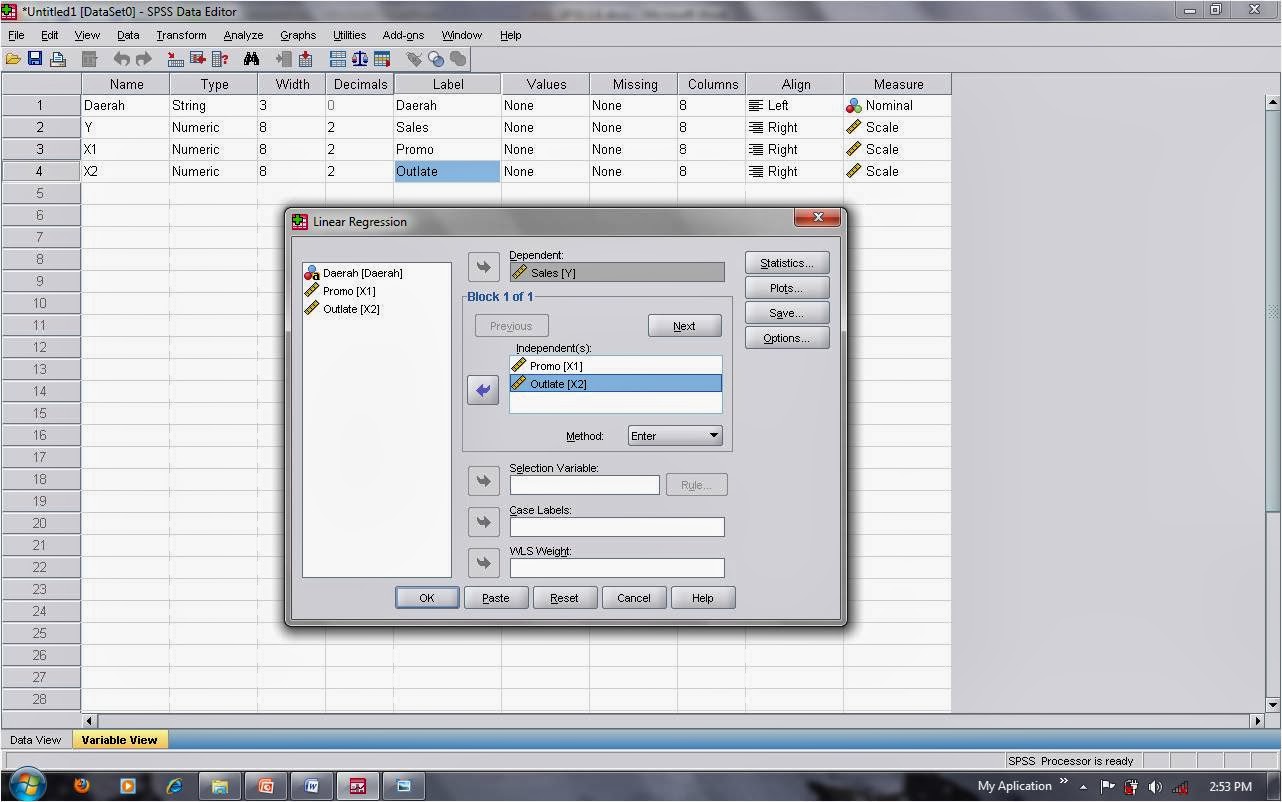Screen dimensions: 1282x802
Task: Click the Next block button
Action: pyautogui.click(x=685, y=326)
